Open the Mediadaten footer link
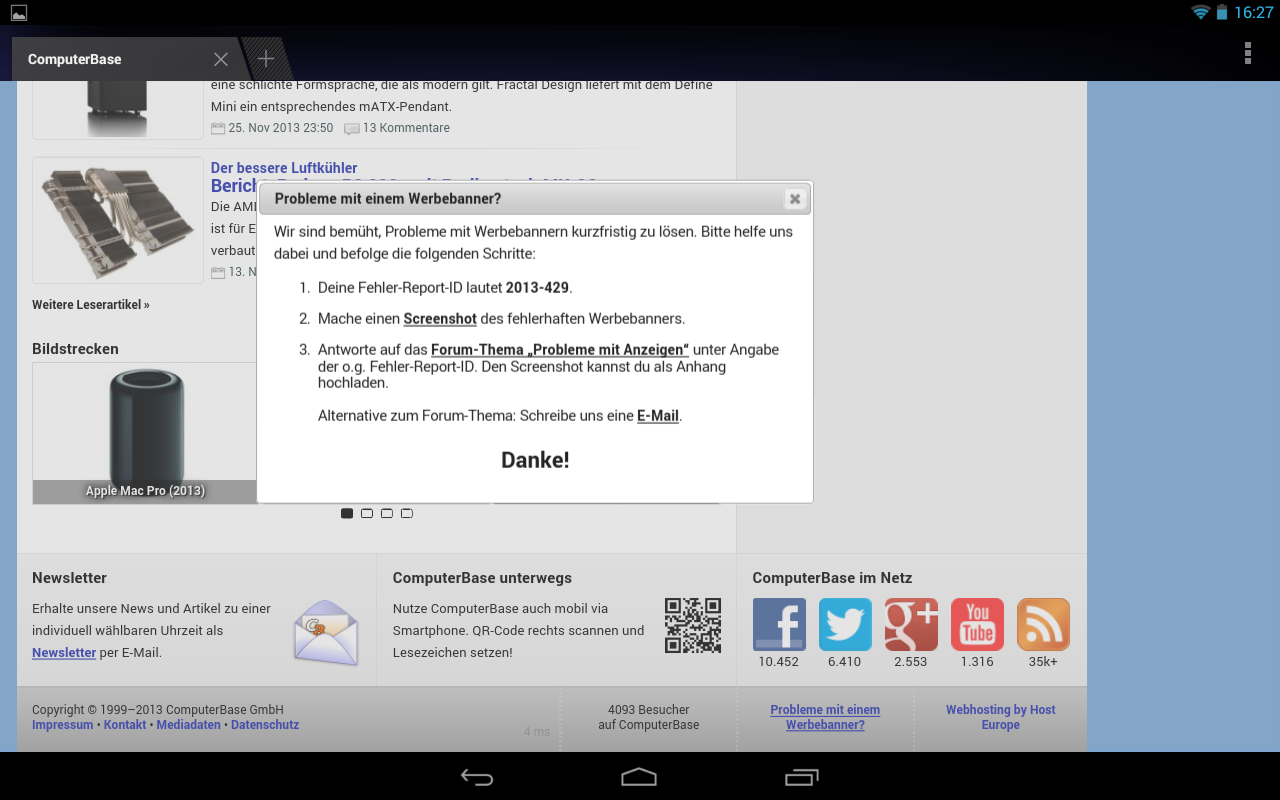The image size is (1280, 800). (x=188, y=725)
